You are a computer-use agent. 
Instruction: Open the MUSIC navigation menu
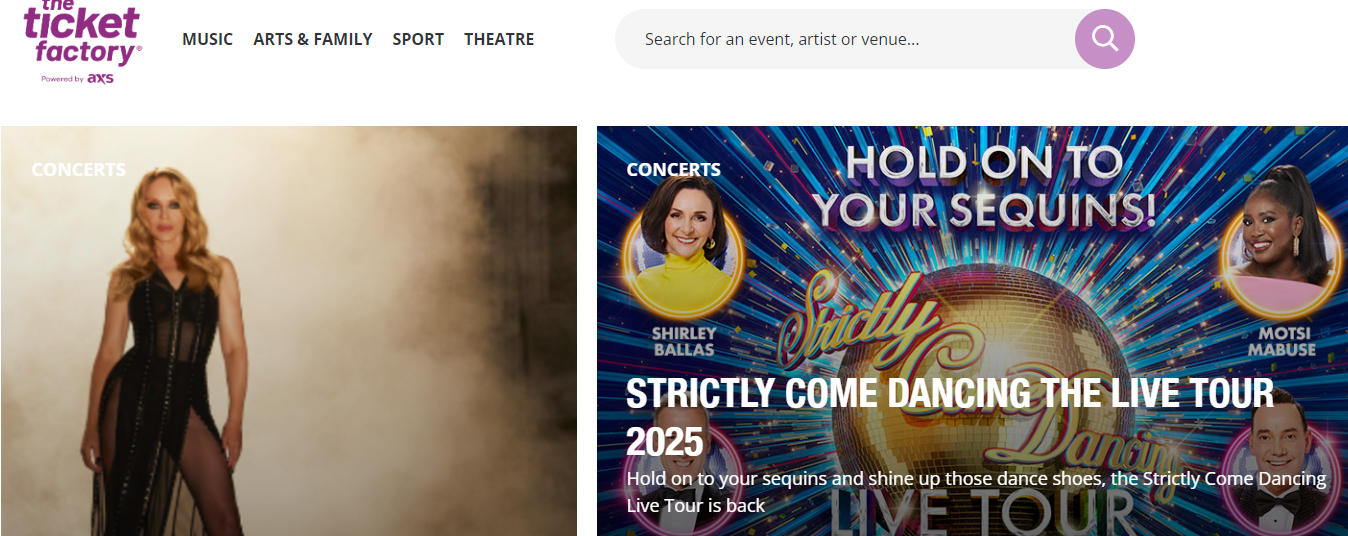coord(207,39)
